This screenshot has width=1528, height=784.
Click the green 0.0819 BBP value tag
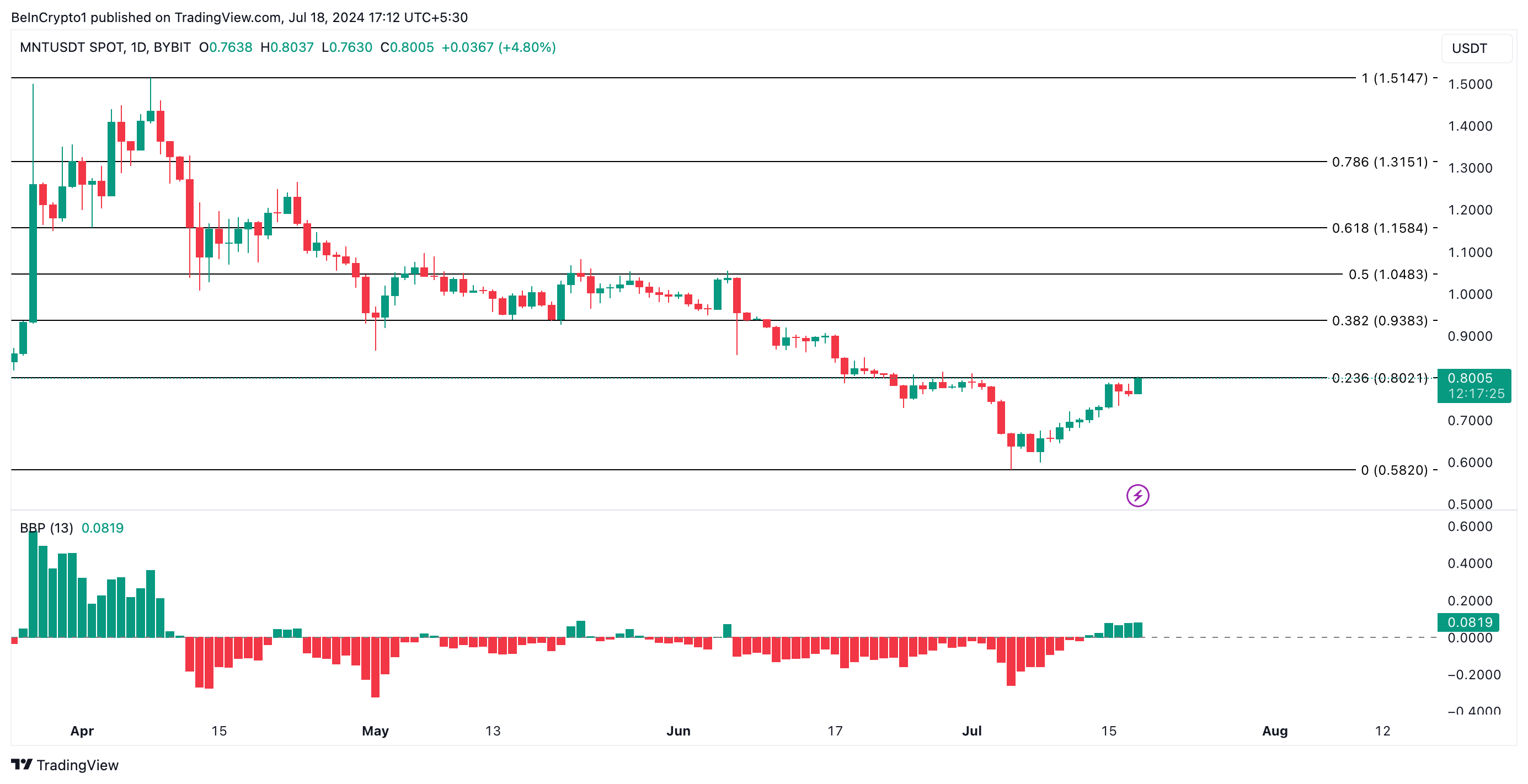click(x=1468, y=622)
